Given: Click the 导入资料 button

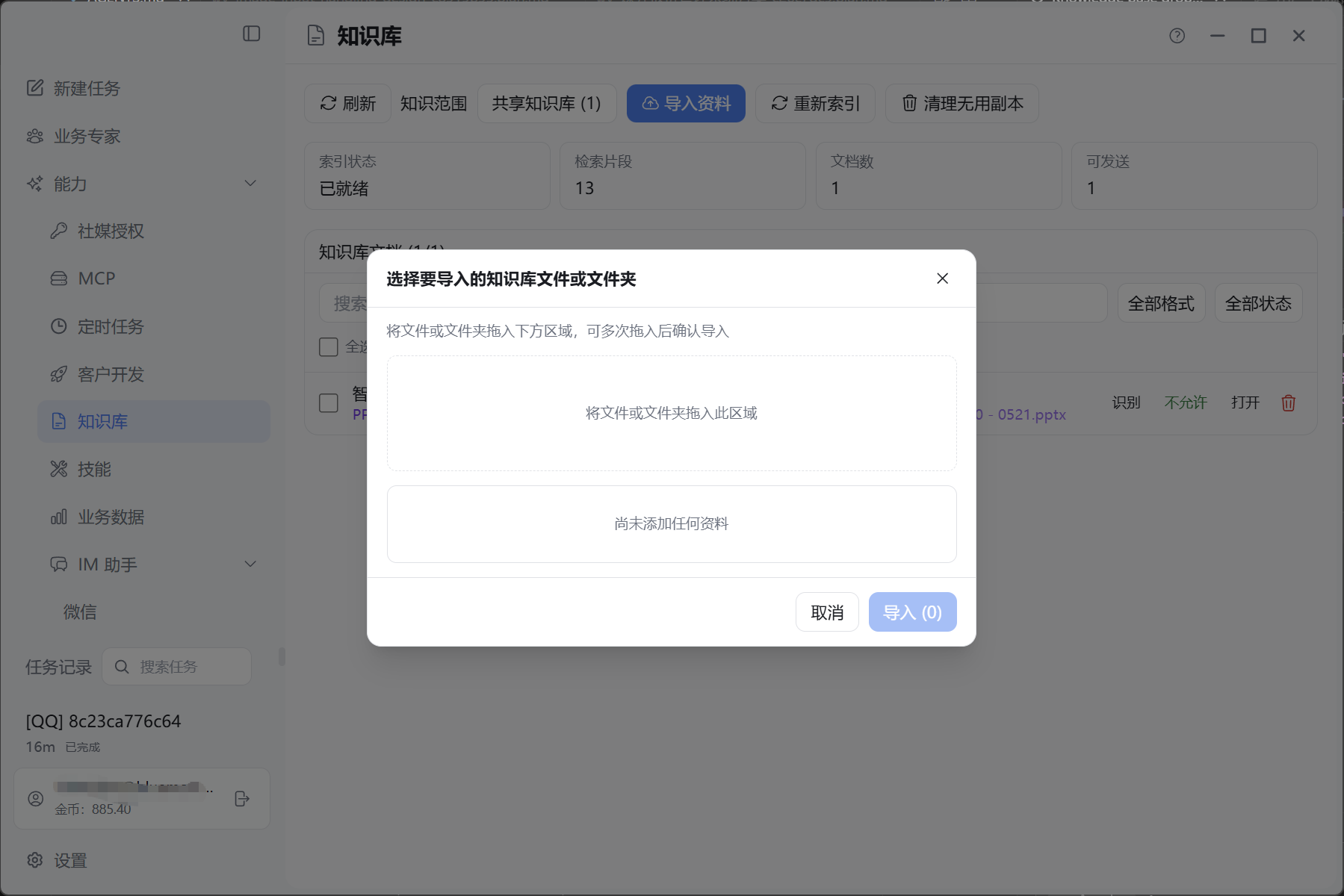Looking at the screenshot, I should click(686, 103).
